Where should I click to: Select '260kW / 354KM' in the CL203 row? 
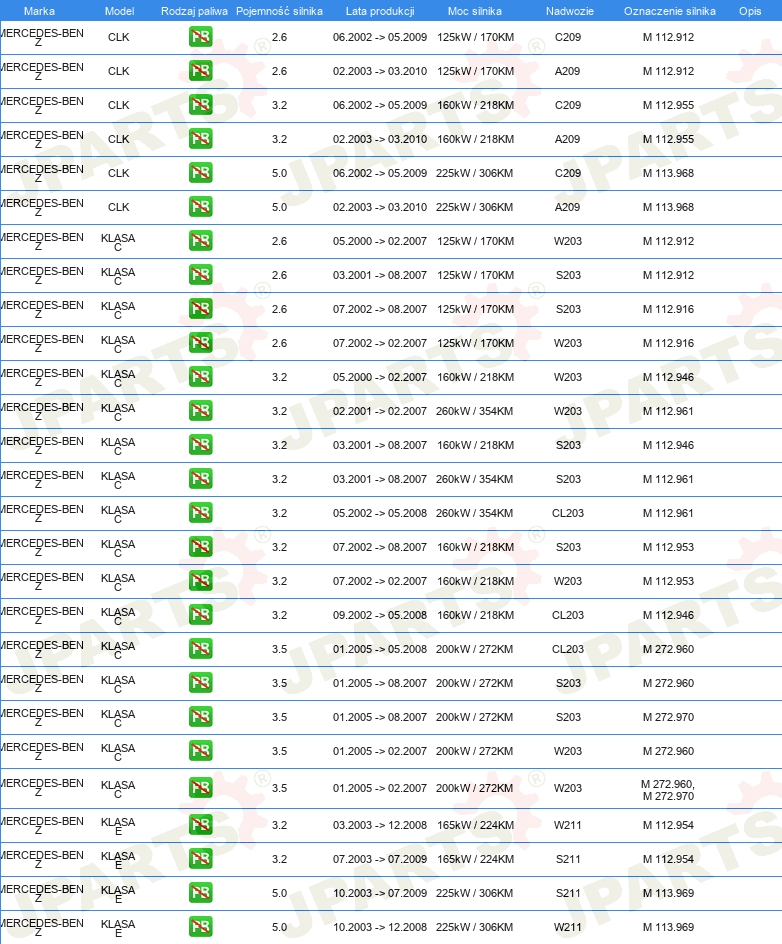(474, 514)
